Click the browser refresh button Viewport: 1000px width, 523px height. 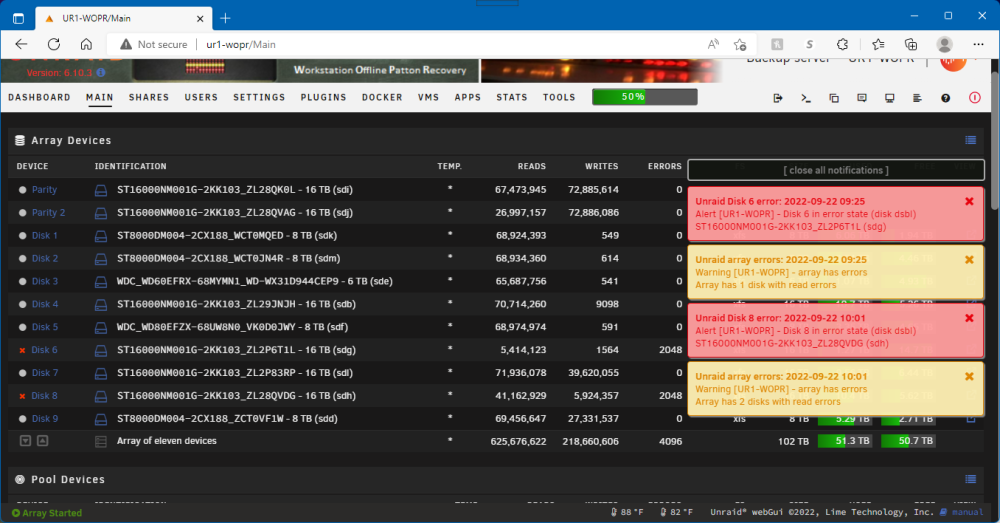(x=54, y=44)
